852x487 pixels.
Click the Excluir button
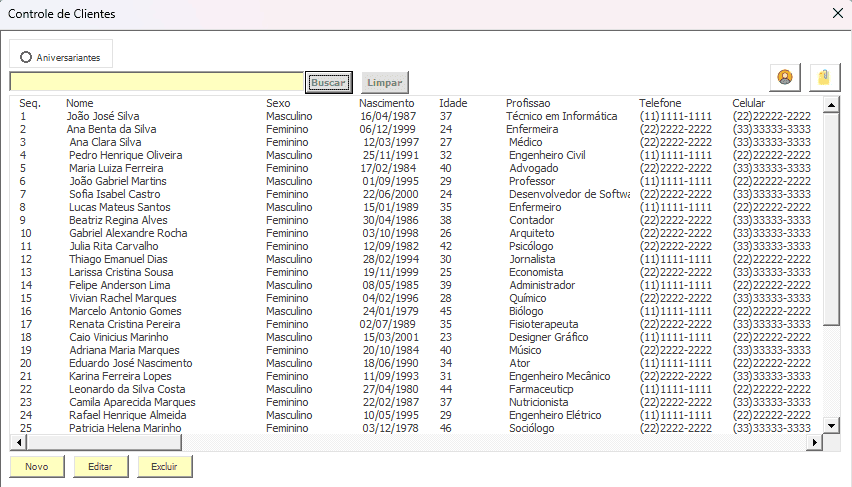164,467
